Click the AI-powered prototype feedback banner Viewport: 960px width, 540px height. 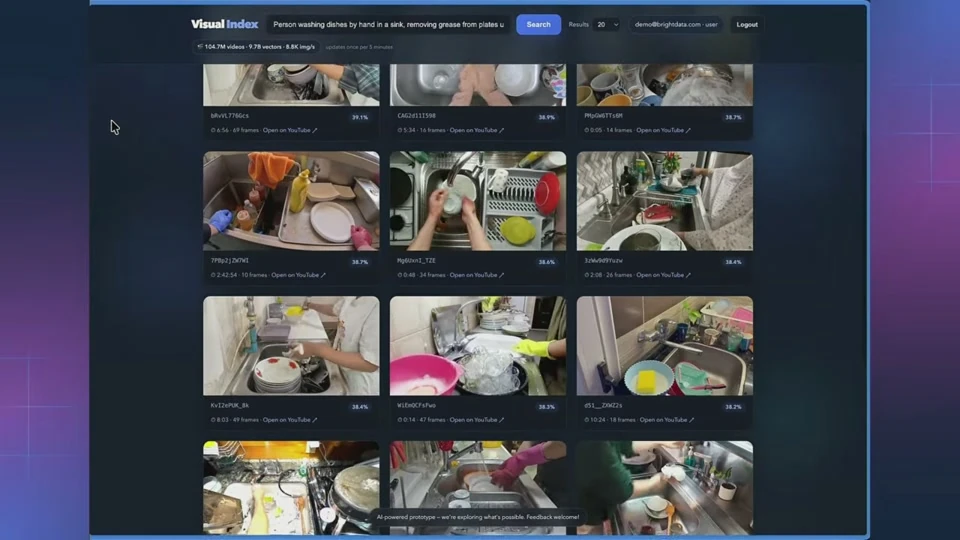click(x=478, y=517)
